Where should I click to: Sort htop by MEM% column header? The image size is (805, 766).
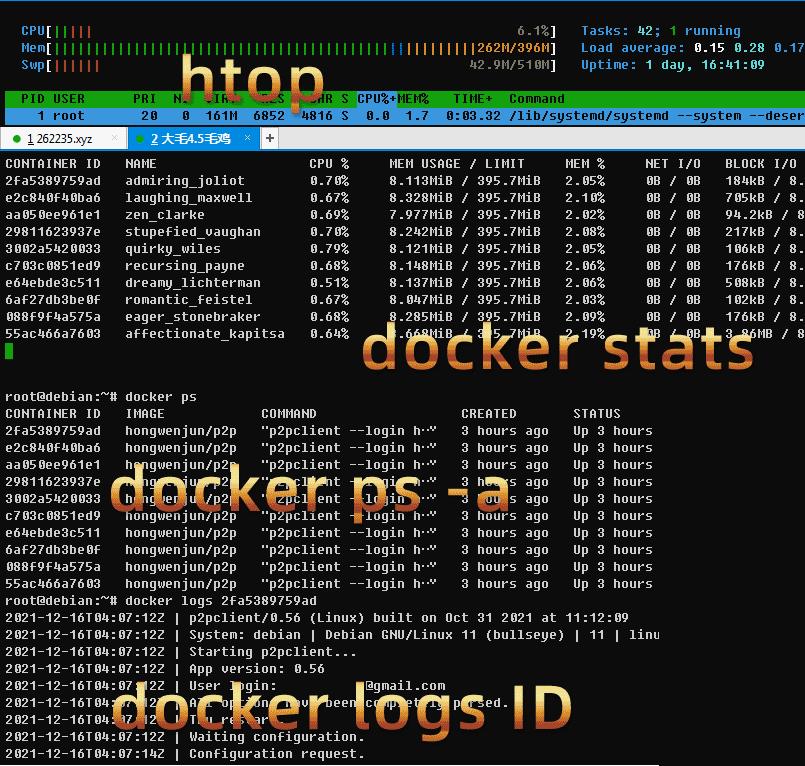coord(413,99)
